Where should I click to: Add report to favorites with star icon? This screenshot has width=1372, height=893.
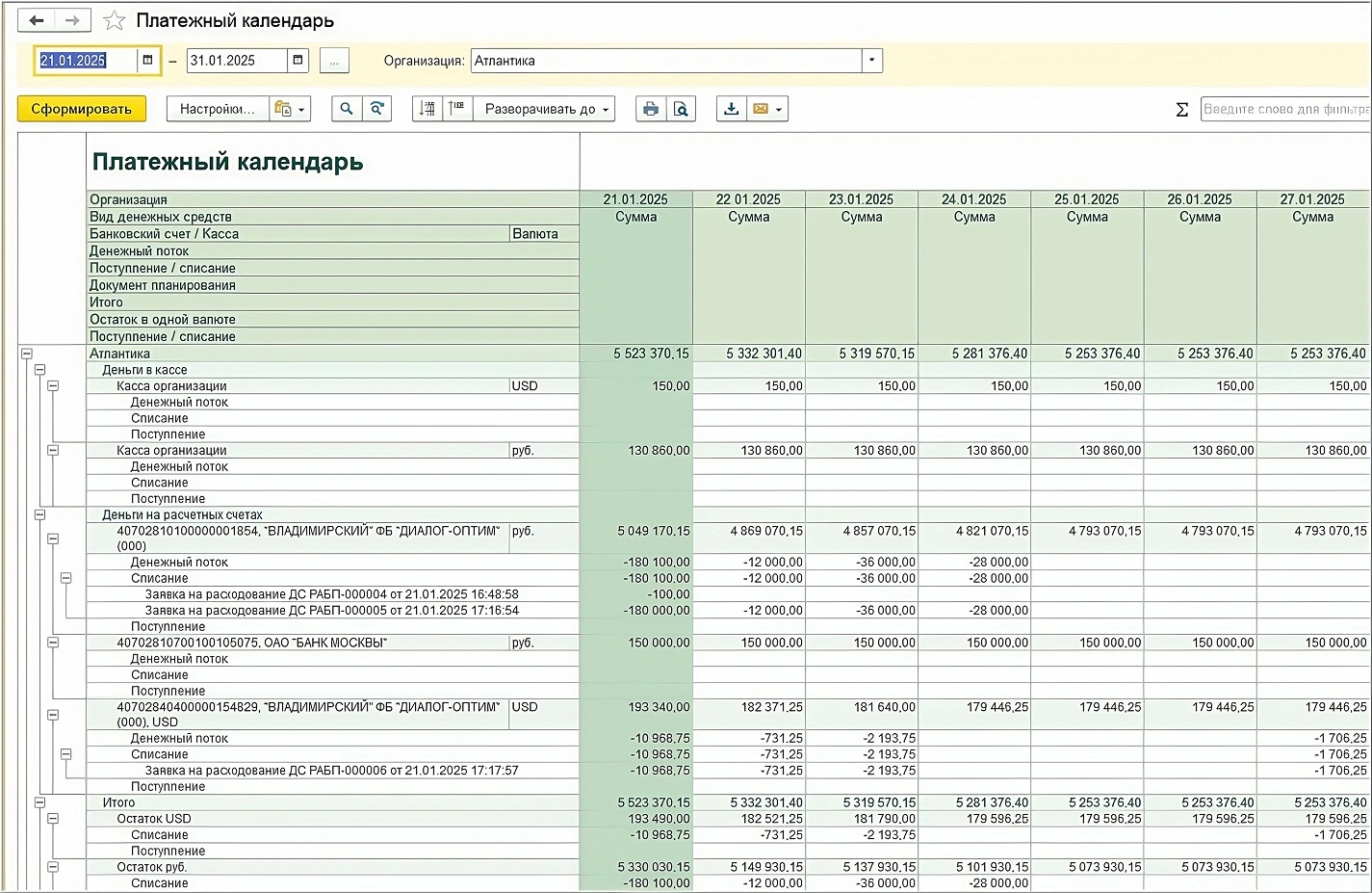[x=114, y=20]
